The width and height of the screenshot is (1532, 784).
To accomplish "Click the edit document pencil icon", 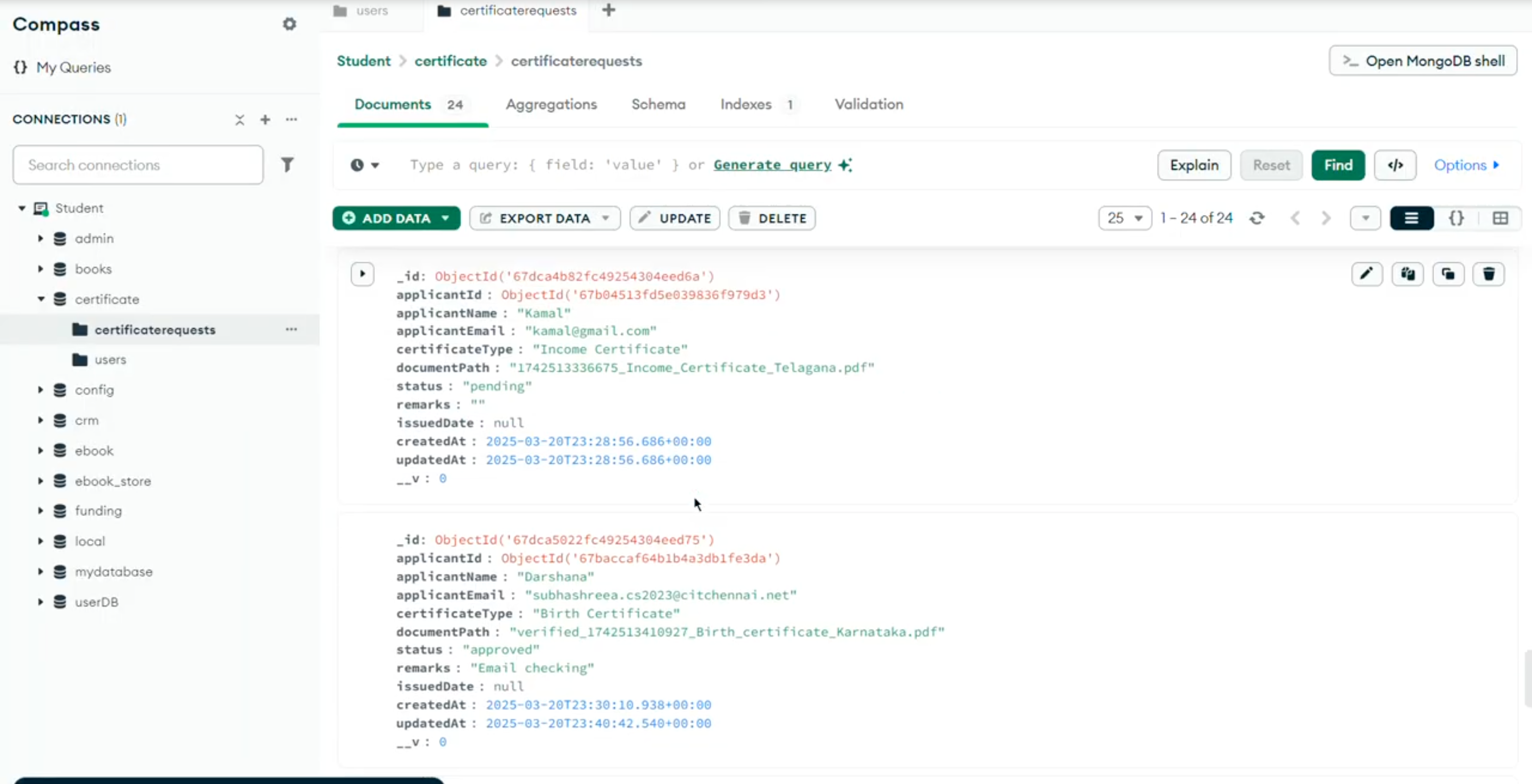I will pos(1366,273).
